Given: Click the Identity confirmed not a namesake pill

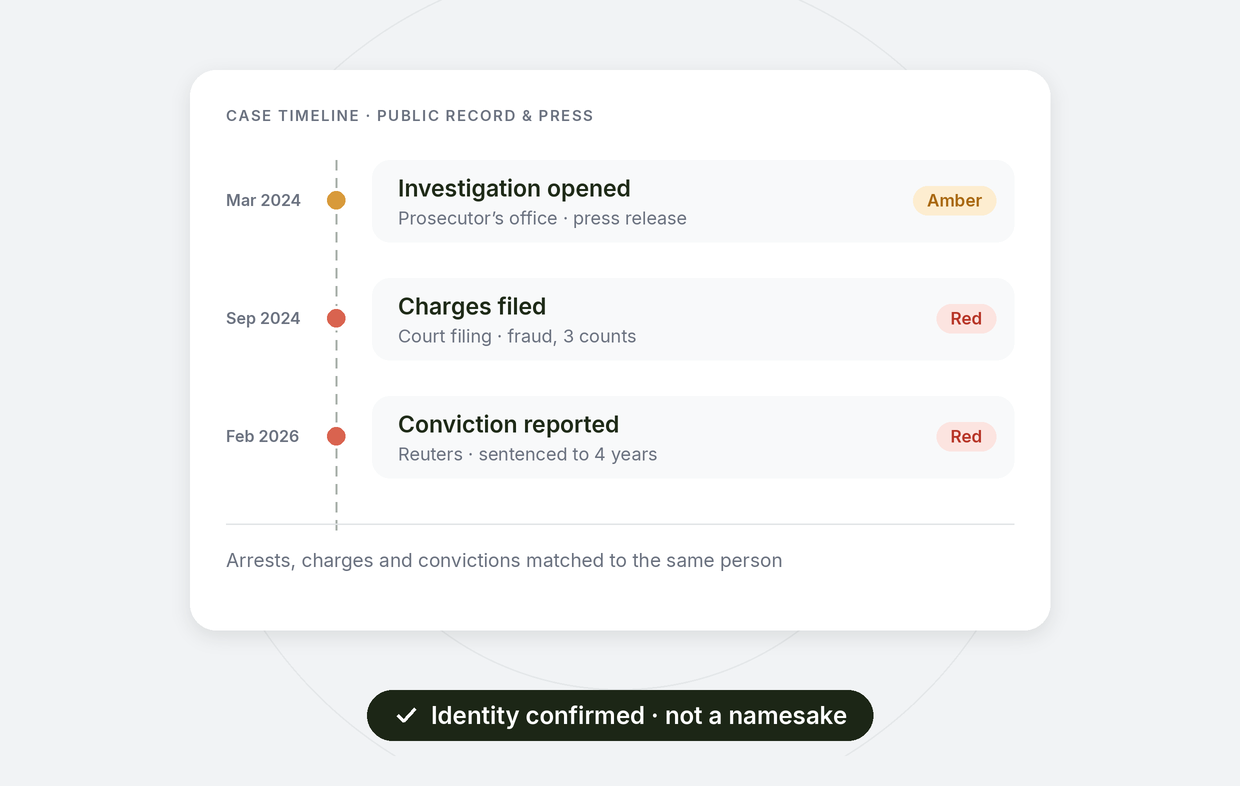Looking at the screenshot, I should tap(620, 715).
